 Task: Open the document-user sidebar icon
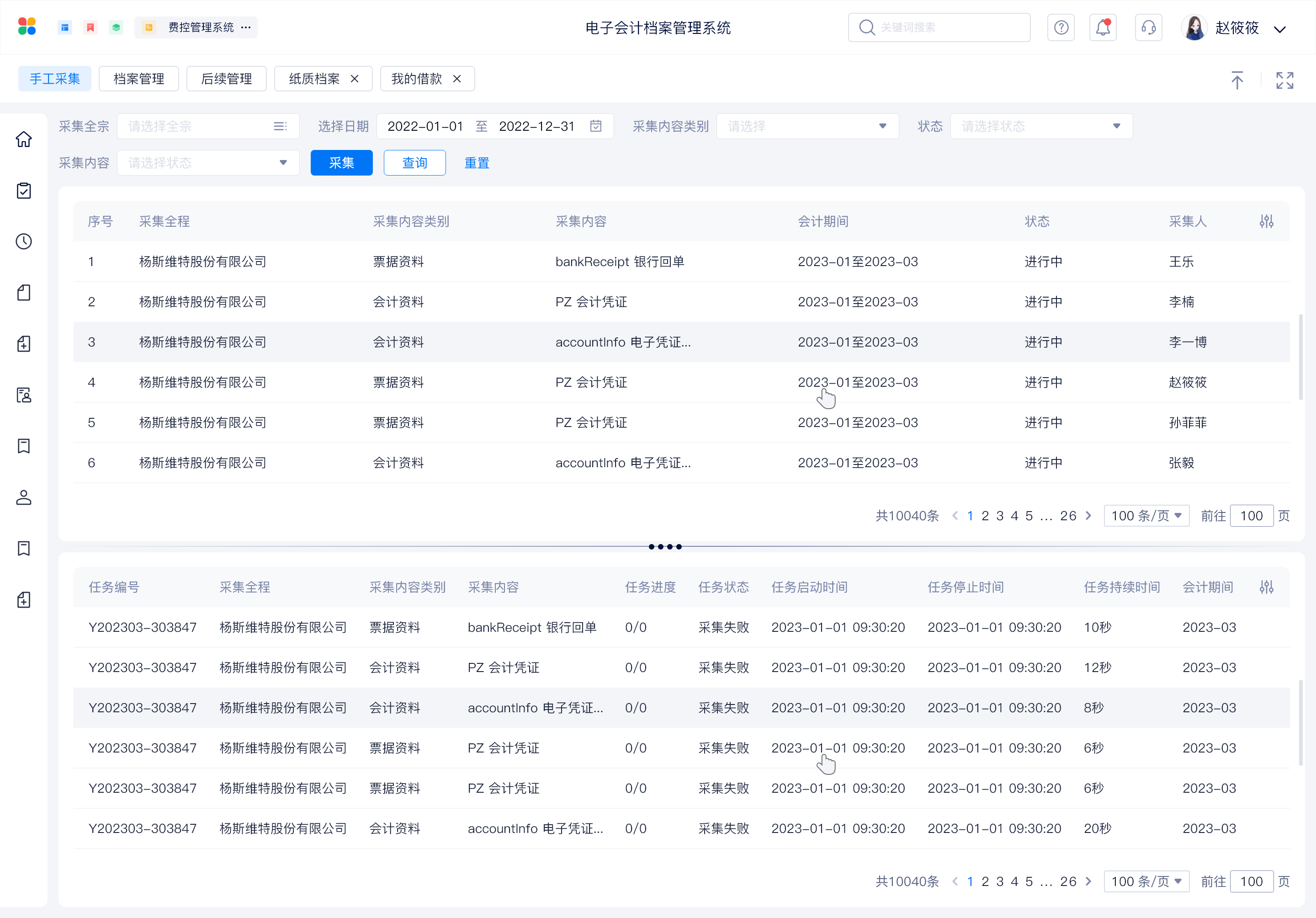pos(23,395)
